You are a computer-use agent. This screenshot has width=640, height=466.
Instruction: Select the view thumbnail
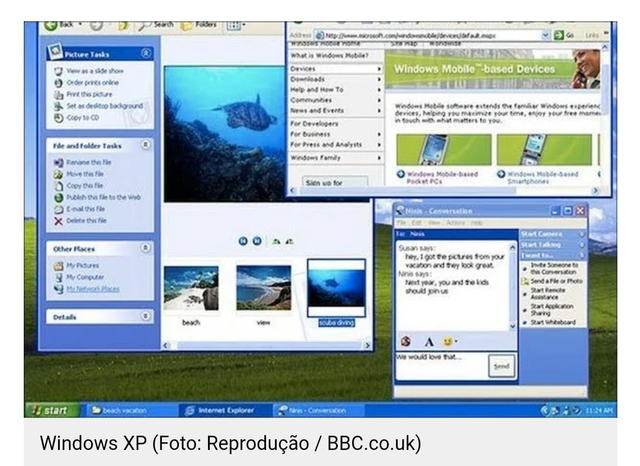[x=264, y=288]
